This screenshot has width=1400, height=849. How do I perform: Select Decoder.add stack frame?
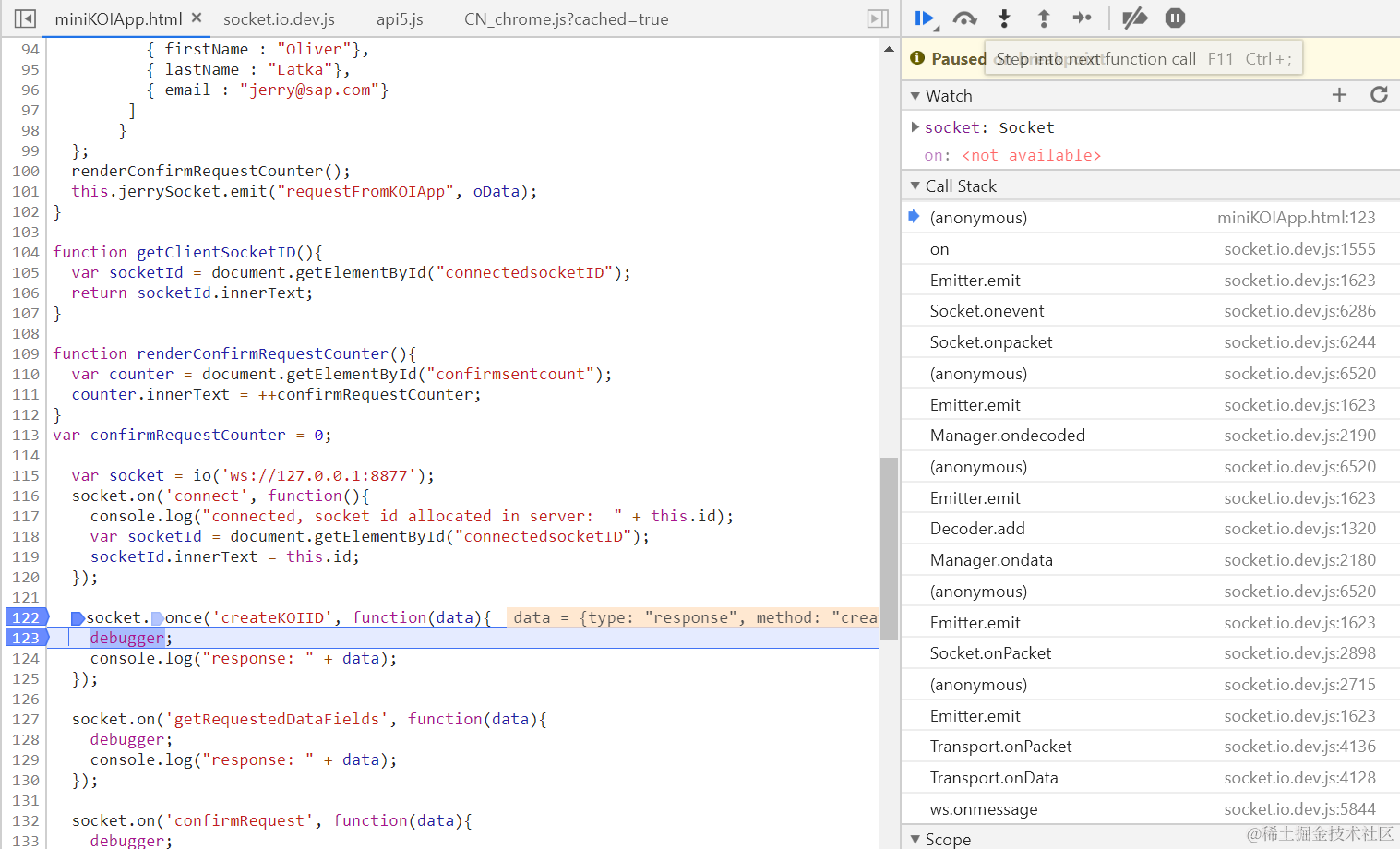(1151, 529)
